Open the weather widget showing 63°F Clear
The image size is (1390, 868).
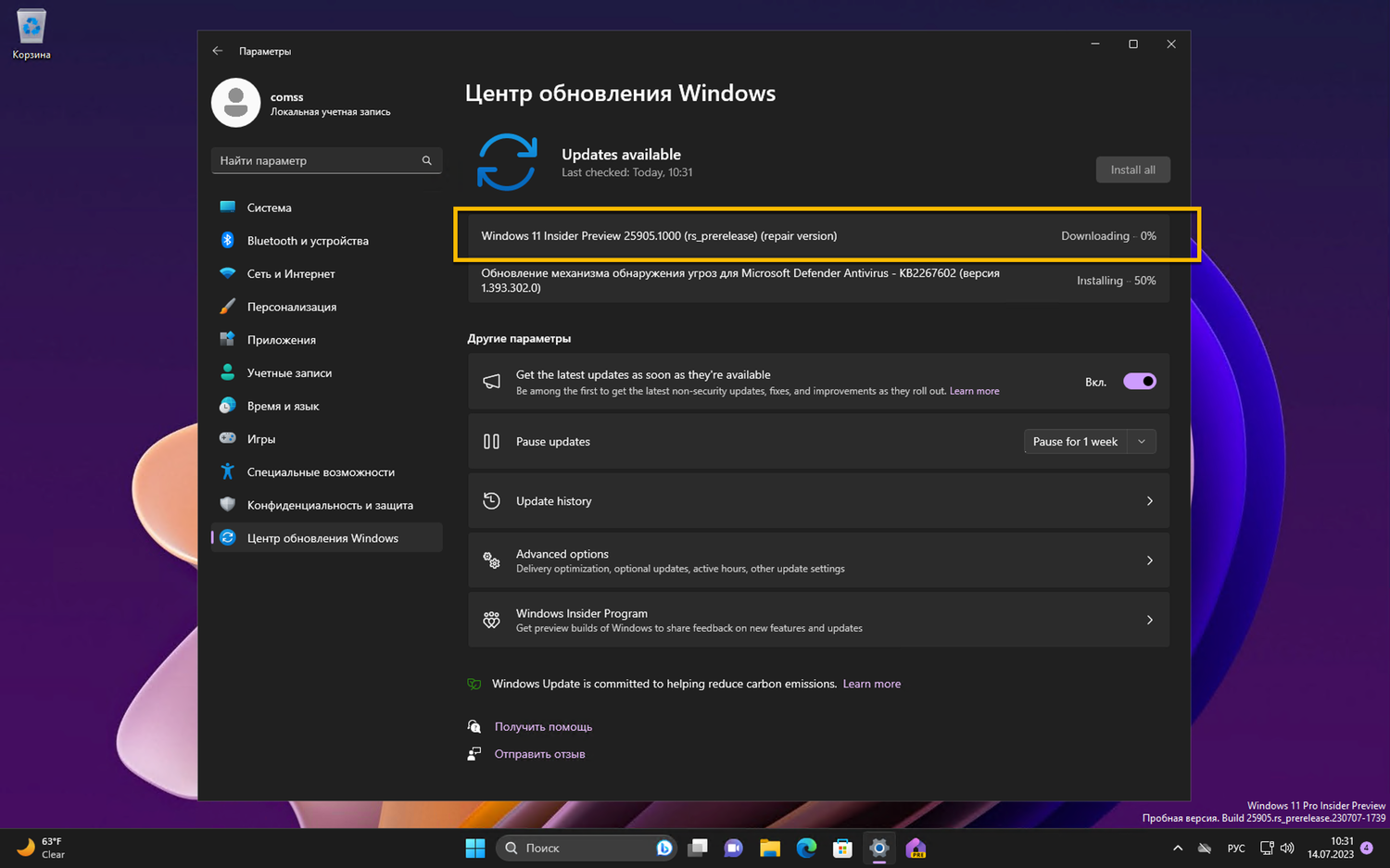pyautogui.click(x=42, y=848)
